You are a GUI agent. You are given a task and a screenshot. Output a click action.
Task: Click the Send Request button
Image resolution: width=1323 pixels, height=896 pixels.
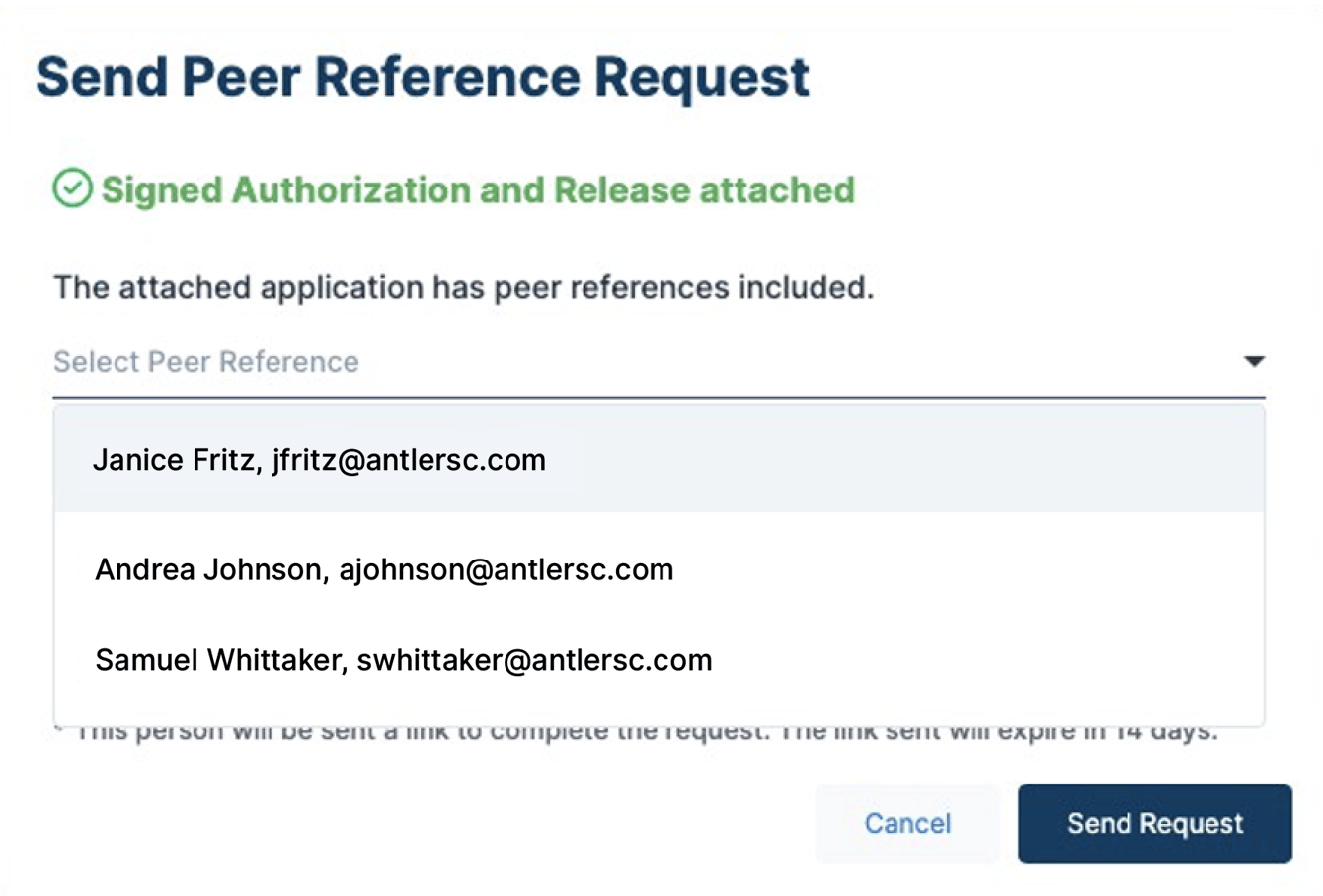[1153, 823]
